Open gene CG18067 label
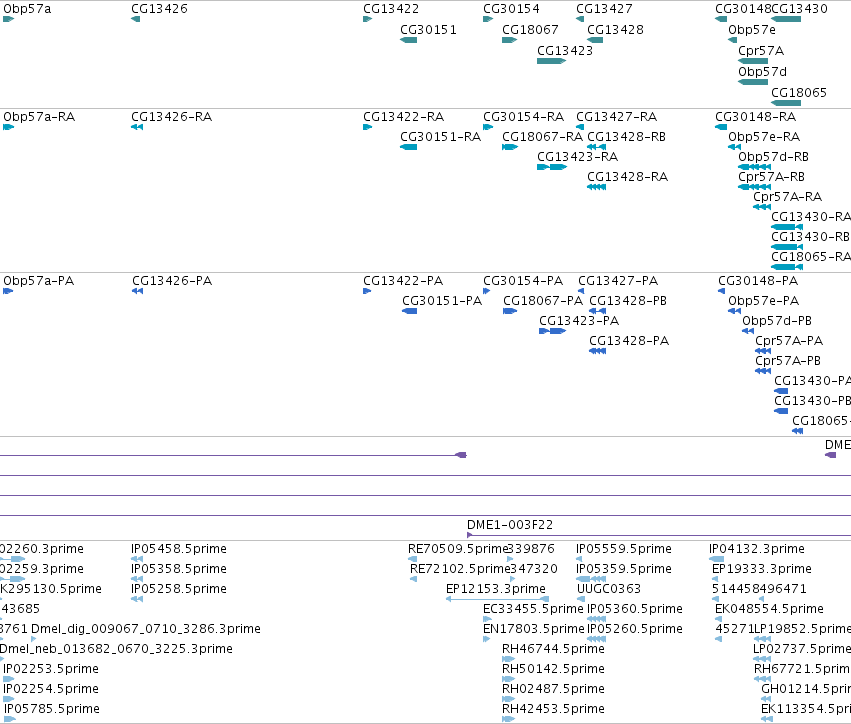 (530, 30)
